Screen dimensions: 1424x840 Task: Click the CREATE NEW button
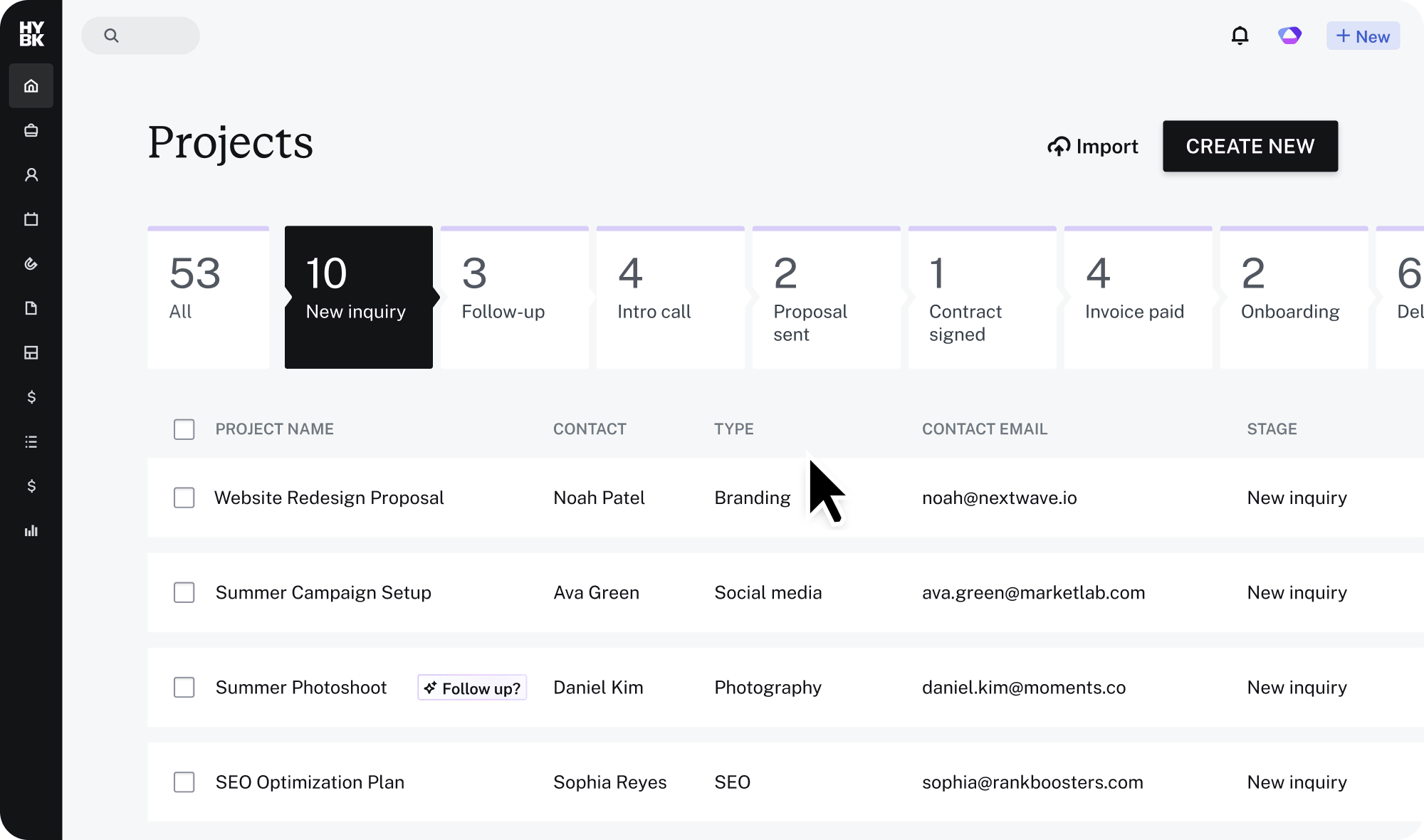(x=1250, y=146)
